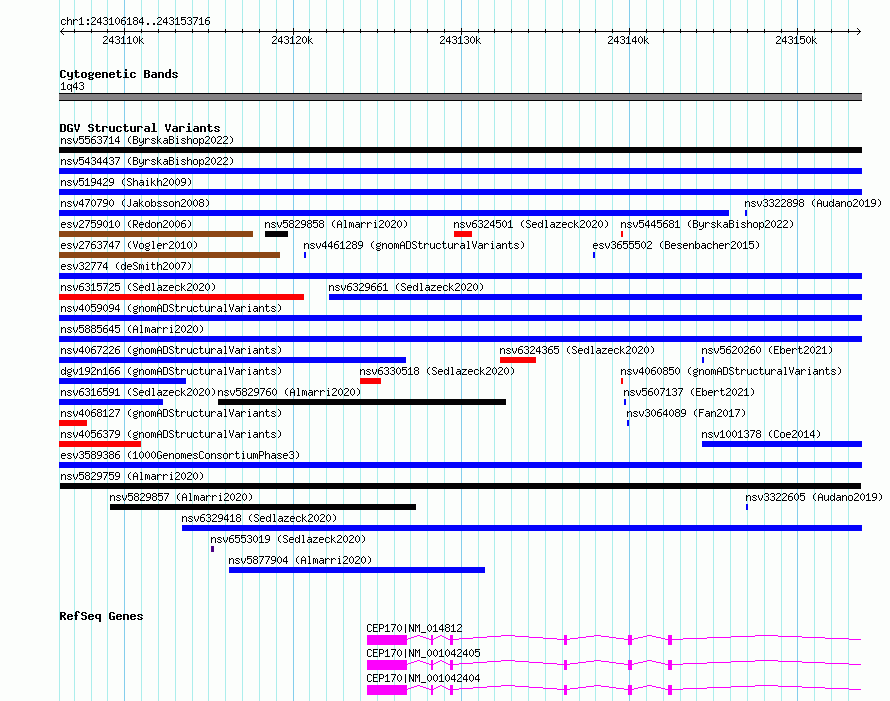Click the red bar of nsv6315725
This screenshot has width=890, height=701.
coord(182,297)
